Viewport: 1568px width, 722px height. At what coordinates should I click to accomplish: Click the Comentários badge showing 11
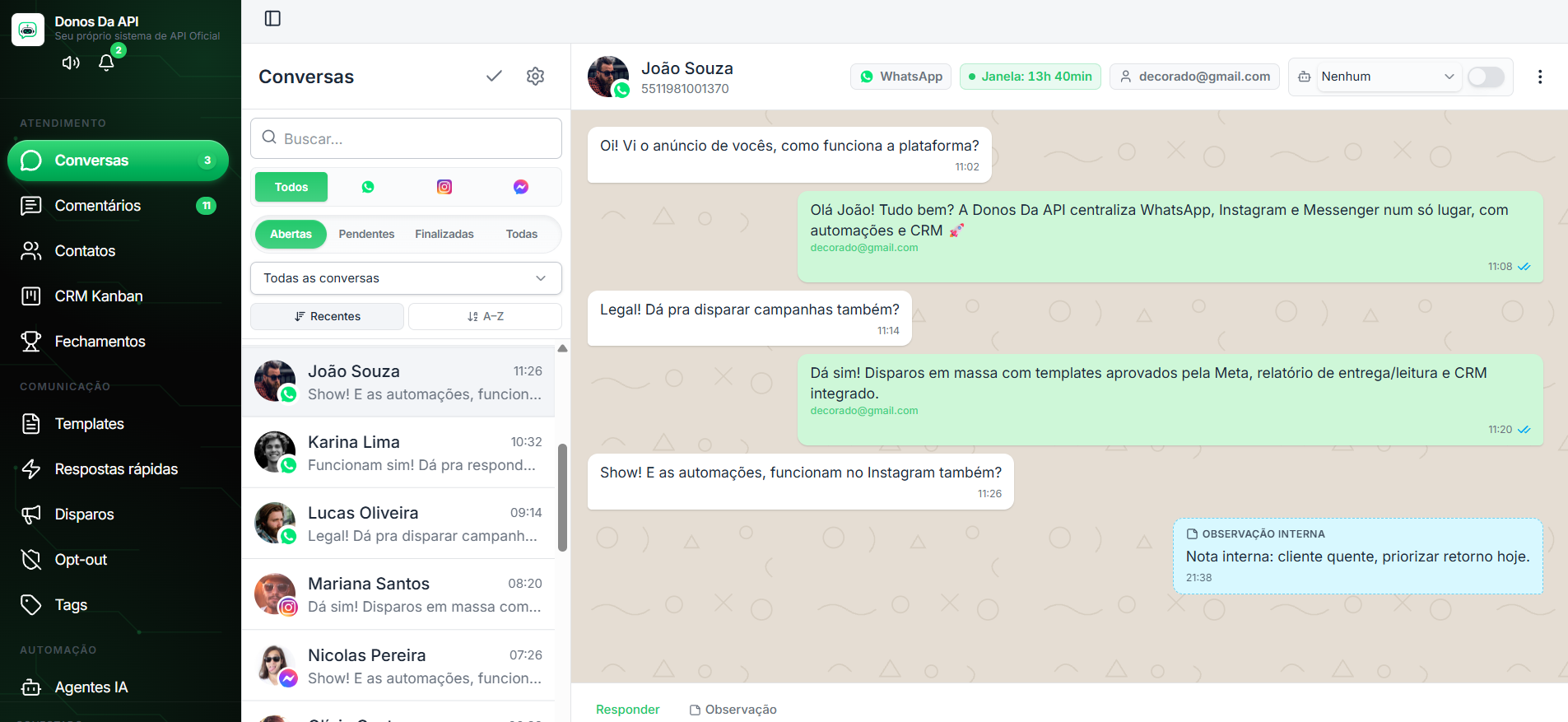coord(207,206)
